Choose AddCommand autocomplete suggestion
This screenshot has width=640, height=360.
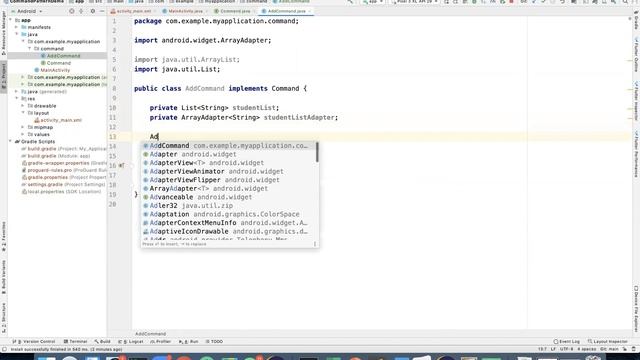coord(229,146)
